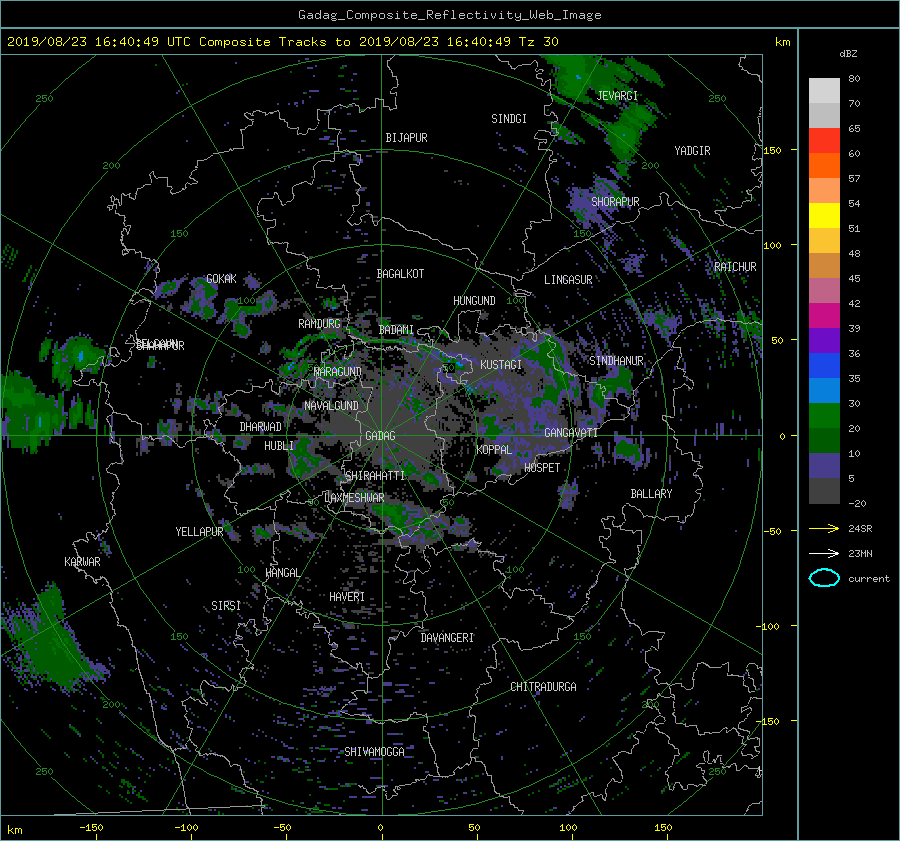This screenshot has width=900, height=841.
Task: Click the HANGAL city label
Action: tap(282, 573)
